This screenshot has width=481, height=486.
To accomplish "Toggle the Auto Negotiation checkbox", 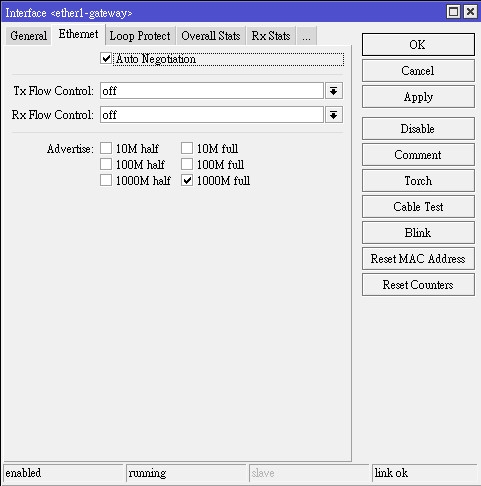I will tap(106, 59).
